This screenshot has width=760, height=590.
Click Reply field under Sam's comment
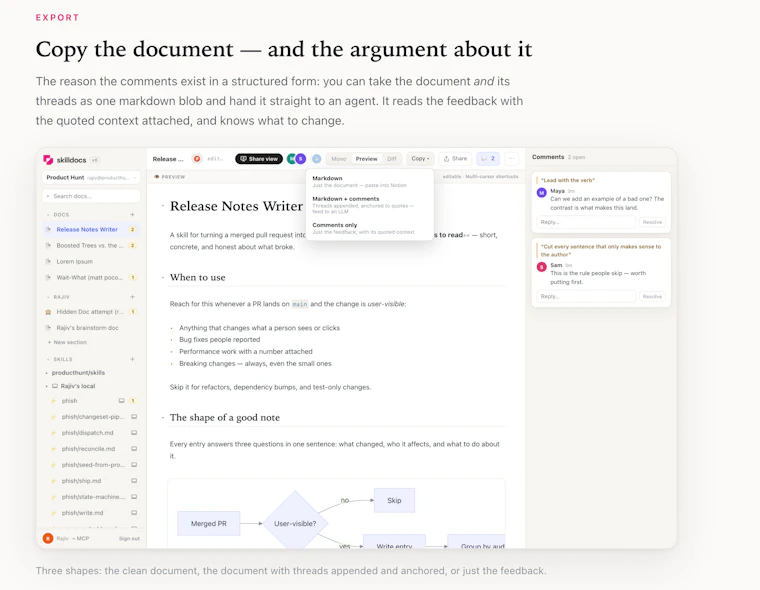point(586,296)
